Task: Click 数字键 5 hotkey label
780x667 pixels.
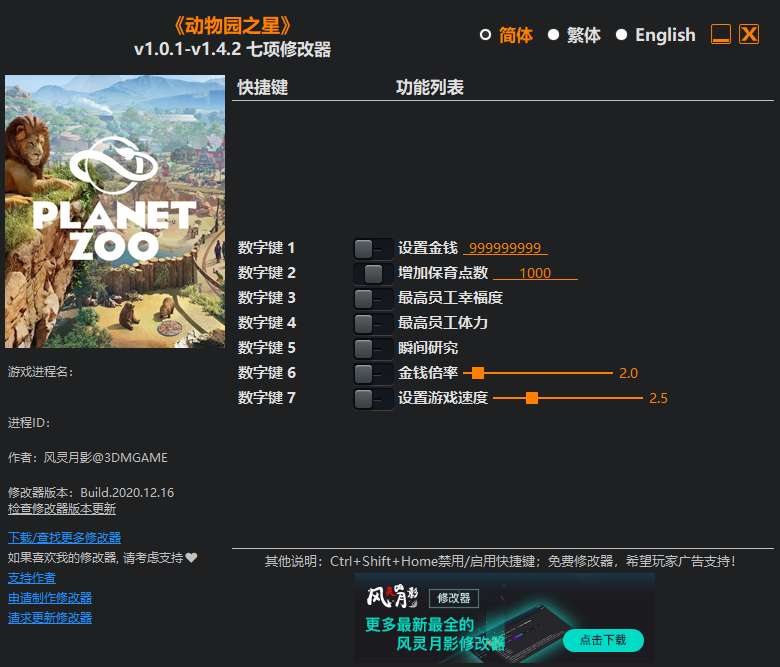Action: (x=267, y=348)
